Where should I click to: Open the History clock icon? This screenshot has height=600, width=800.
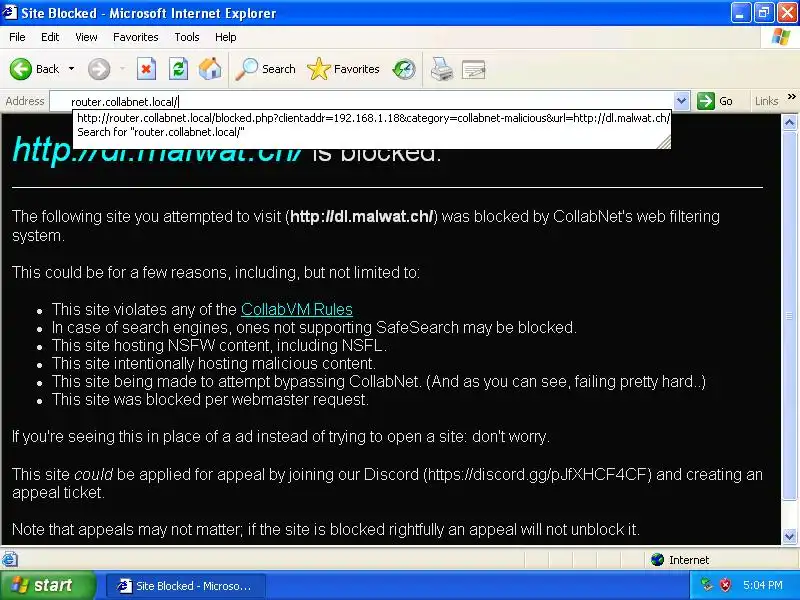click(x=404, y=69)
